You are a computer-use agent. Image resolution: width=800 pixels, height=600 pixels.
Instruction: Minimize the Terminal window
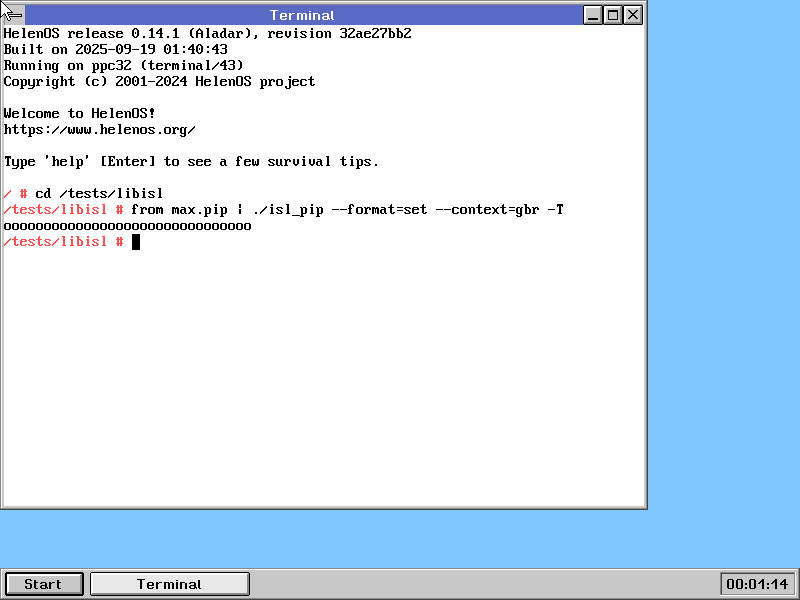[x=593, y=15]
